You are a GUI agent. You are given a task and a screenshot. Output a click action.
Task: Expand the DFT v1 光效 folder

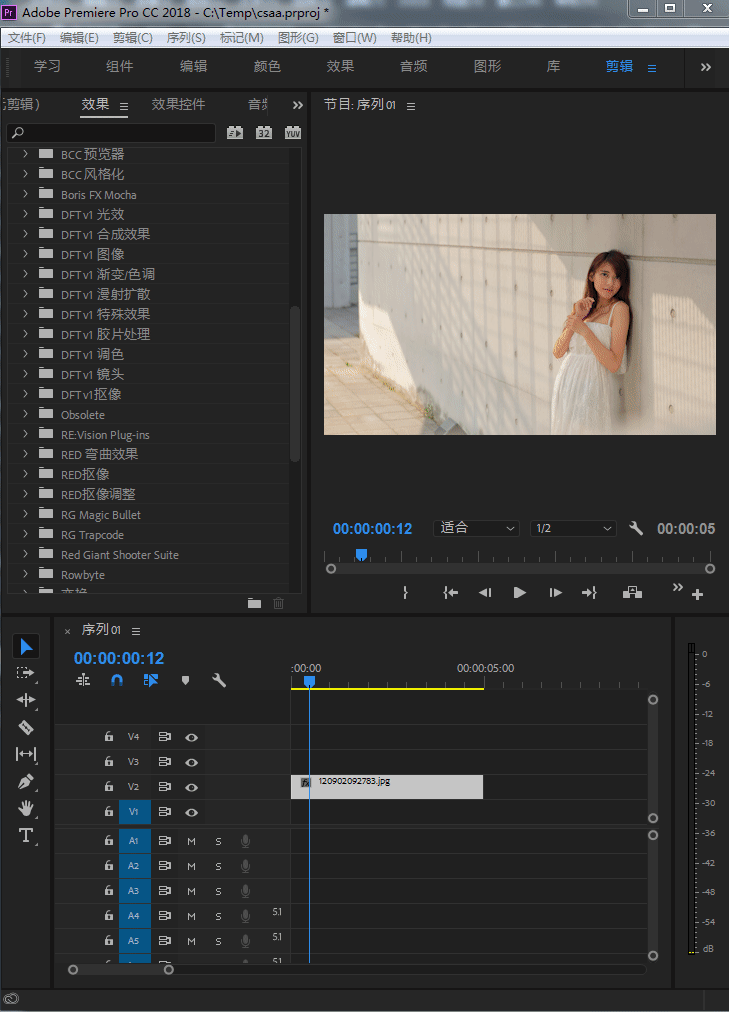pyautogui.click(x=25, y=214)
